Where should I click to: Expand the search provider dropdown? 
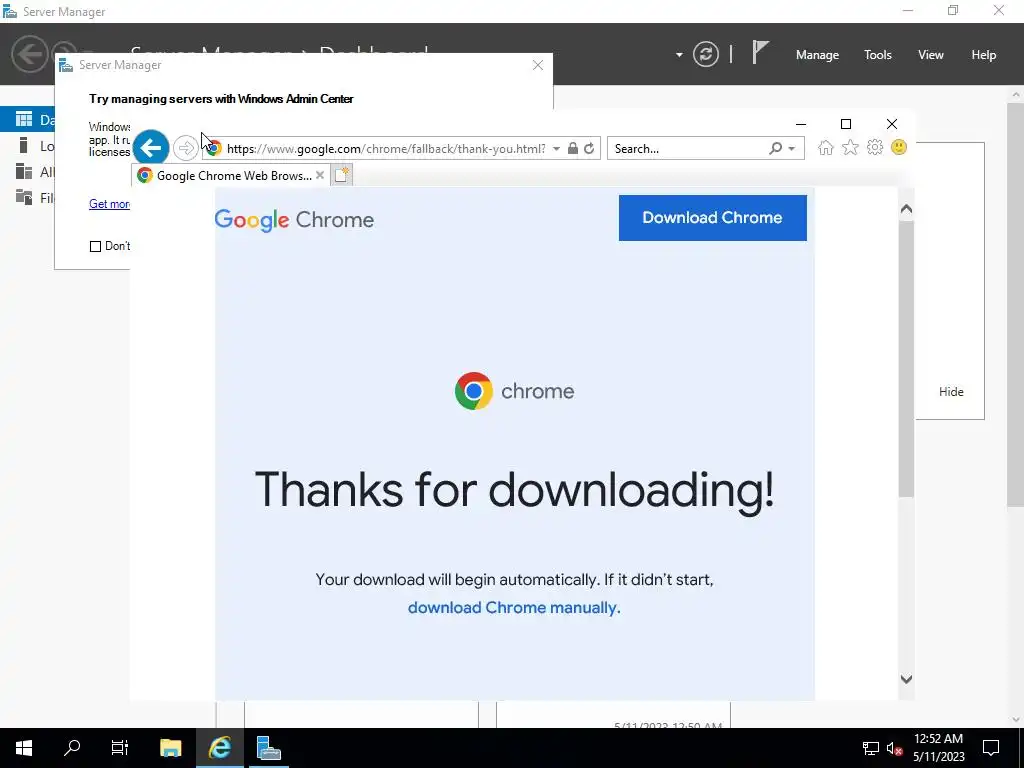click(x=792, y=148)
